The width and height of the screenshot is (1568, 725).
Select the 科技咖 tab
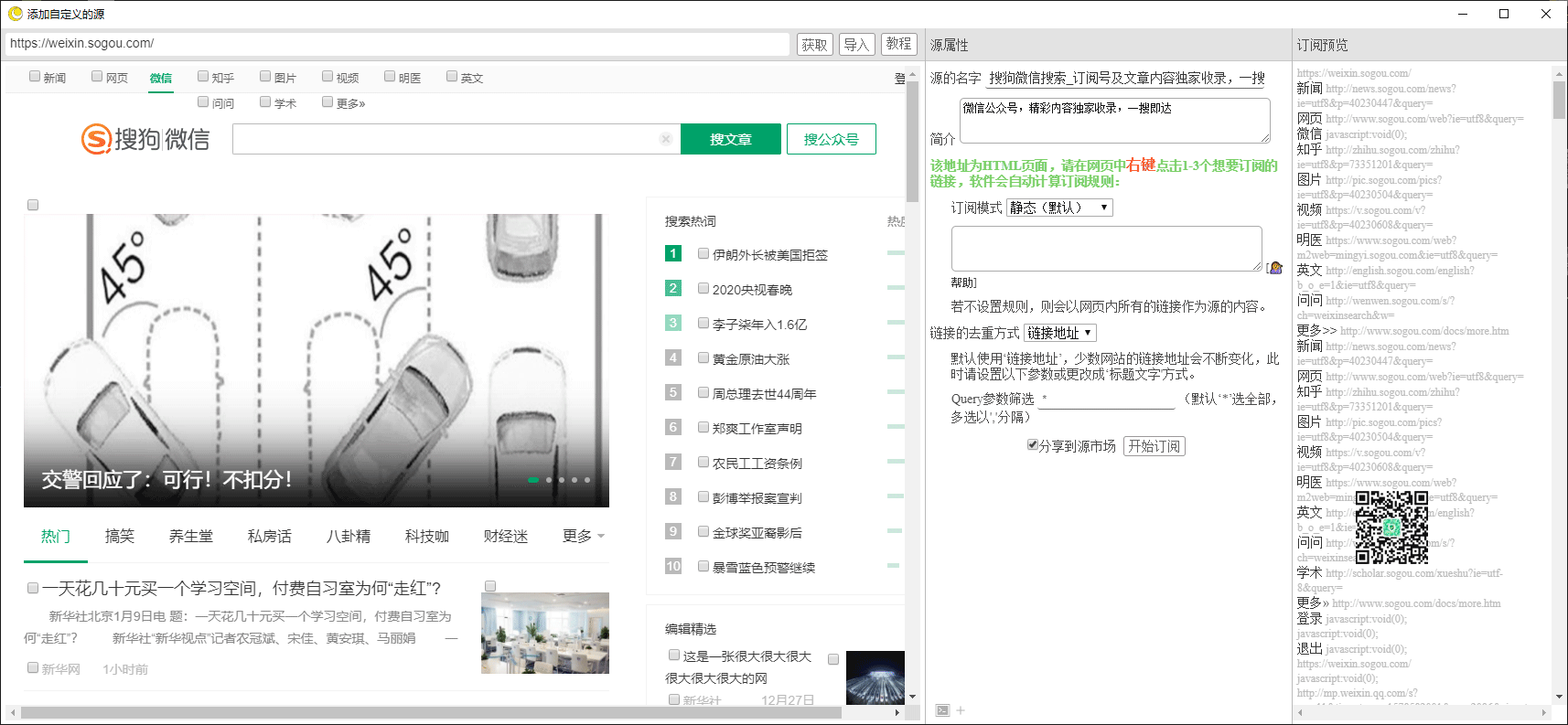click(x=427, y=536)
